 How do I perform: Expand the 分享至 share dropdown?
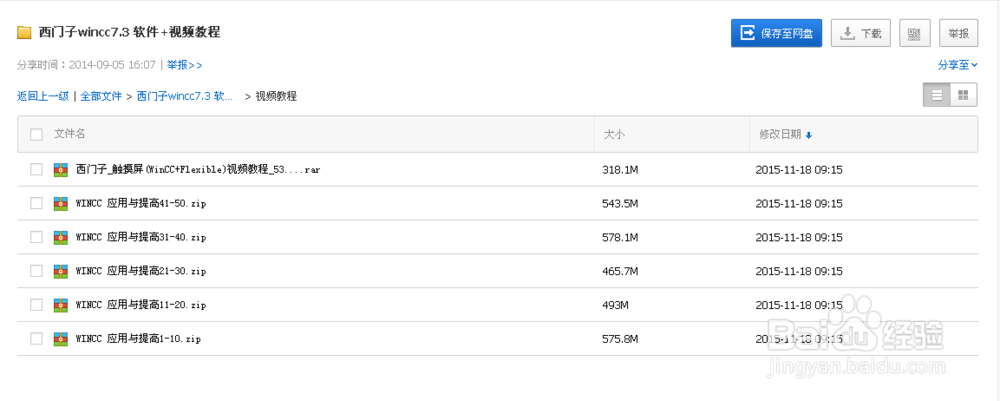(x=957, y=65)
